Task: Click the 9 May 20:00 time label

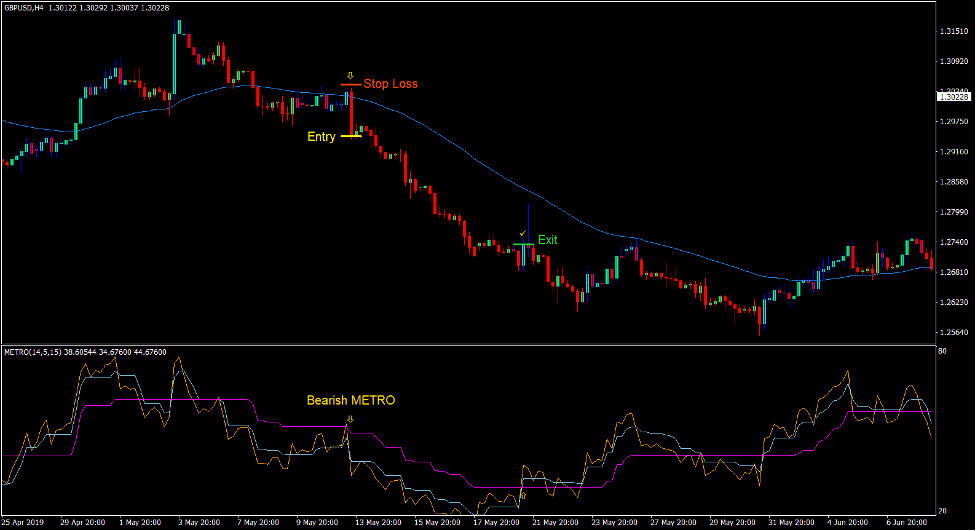Action: pyautogui.click(x=317, y=522)
